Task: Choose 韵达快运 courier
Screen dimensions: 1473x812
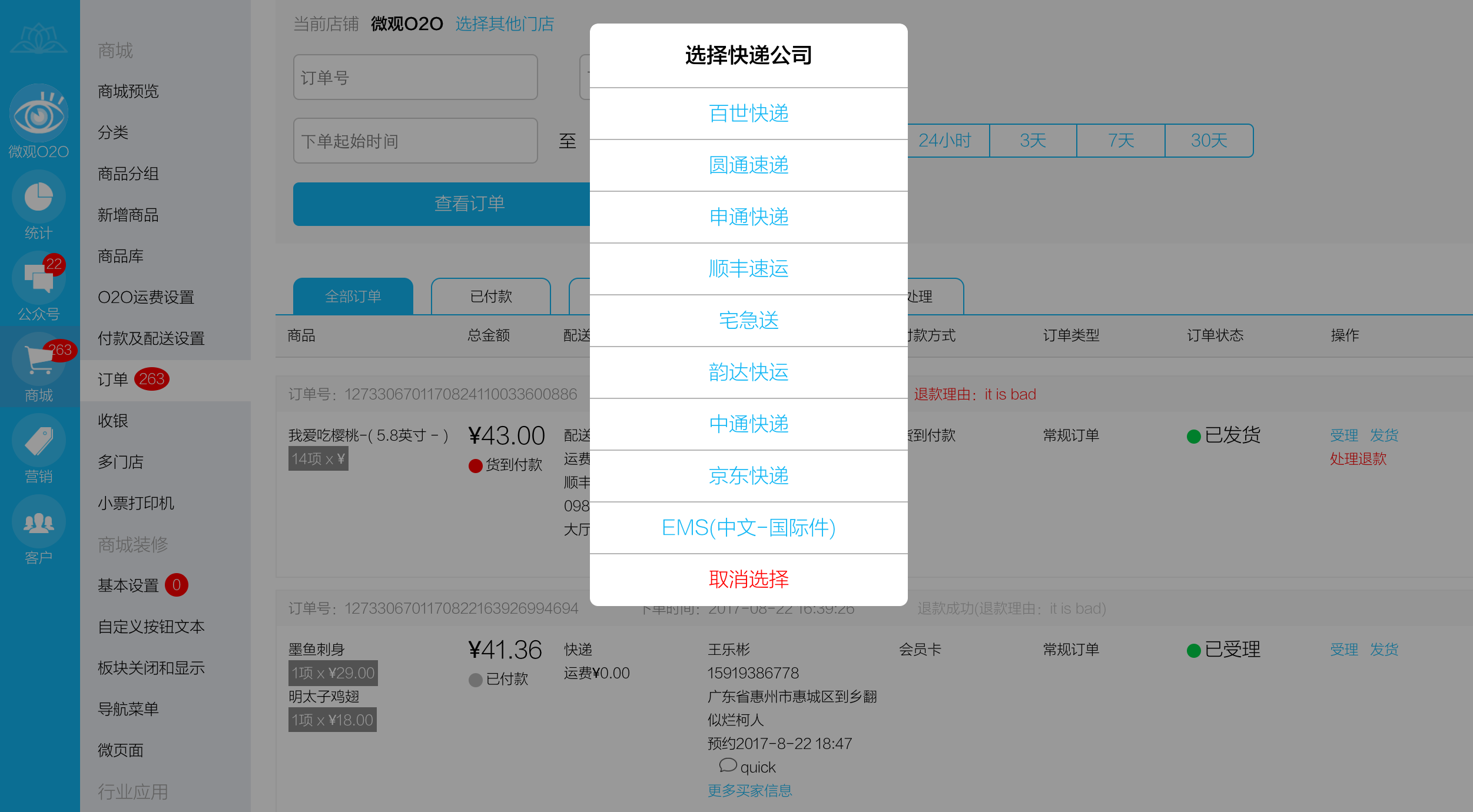Action: click(x=748, y=372)
